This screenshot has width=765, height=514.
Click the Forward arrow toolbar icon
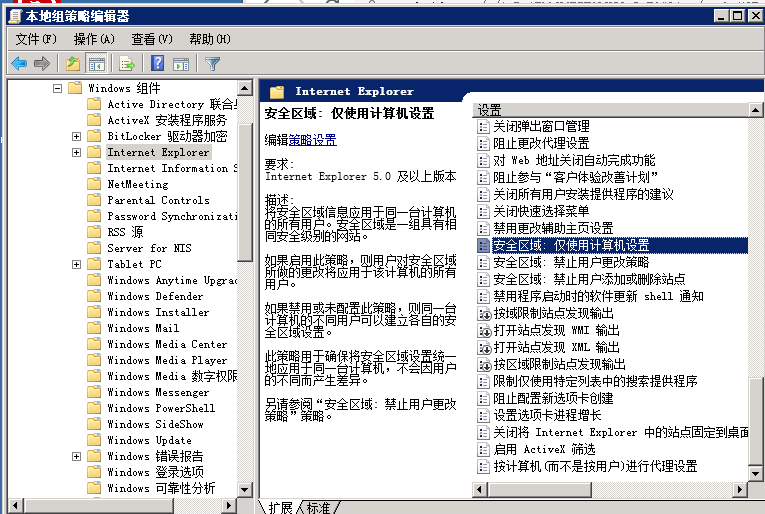coord(42,63)
